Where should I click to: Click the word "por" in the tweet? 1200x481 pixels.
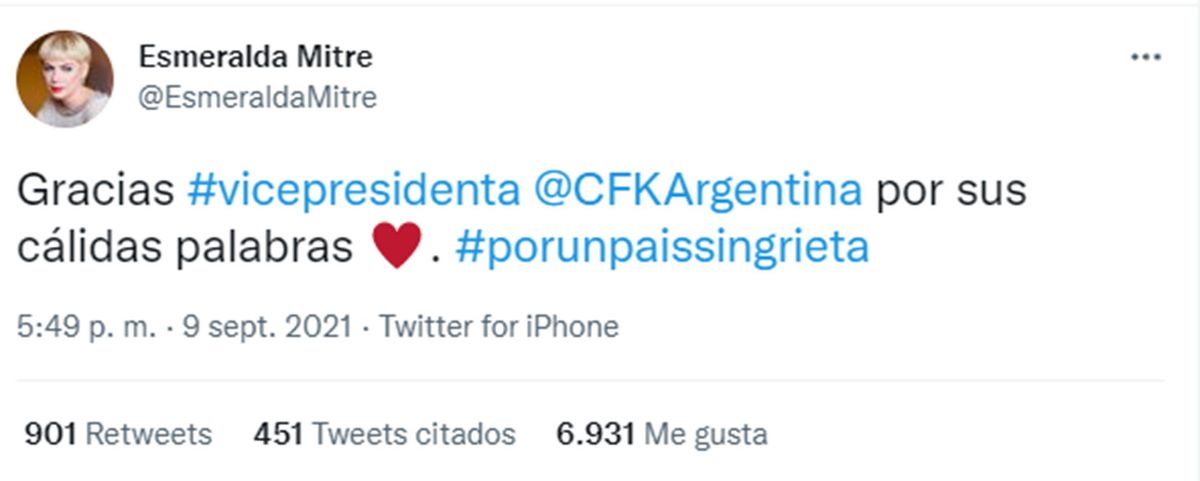(x=910, y=190)
